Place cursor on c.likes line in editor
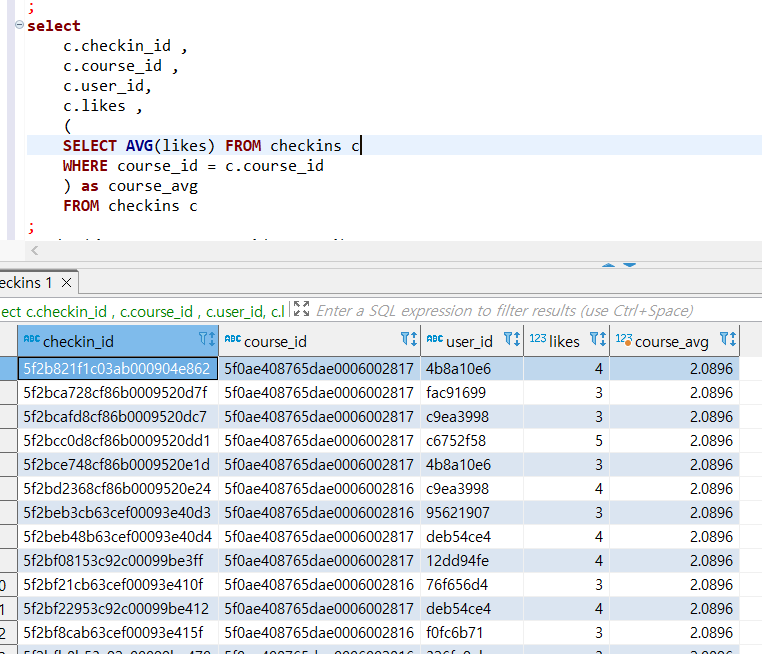The image size is (762, 654). pos(103,106)
